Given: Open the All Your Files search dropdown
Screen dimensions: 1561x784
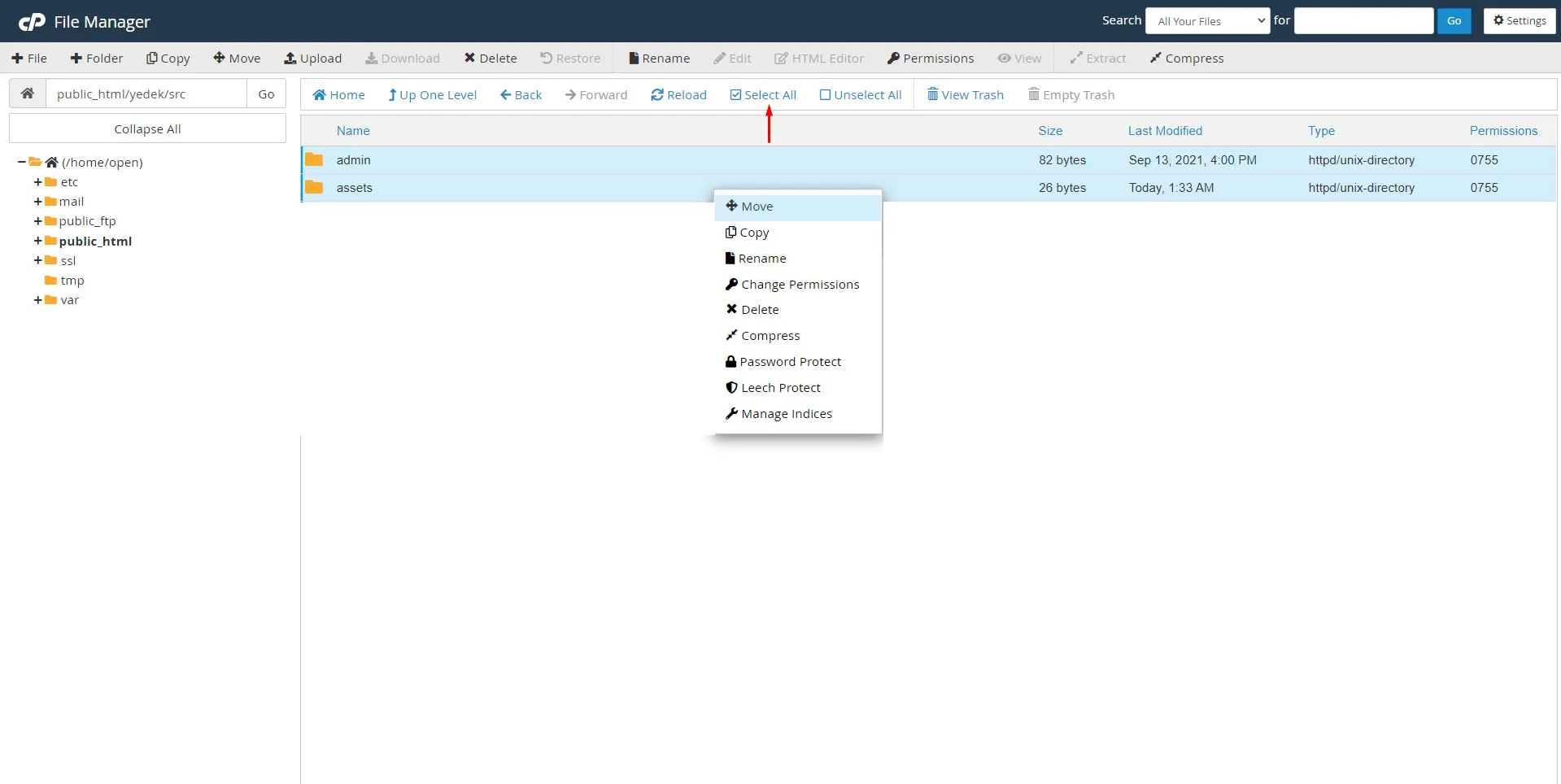Looking at the screenshot, I should point(1207,21).
